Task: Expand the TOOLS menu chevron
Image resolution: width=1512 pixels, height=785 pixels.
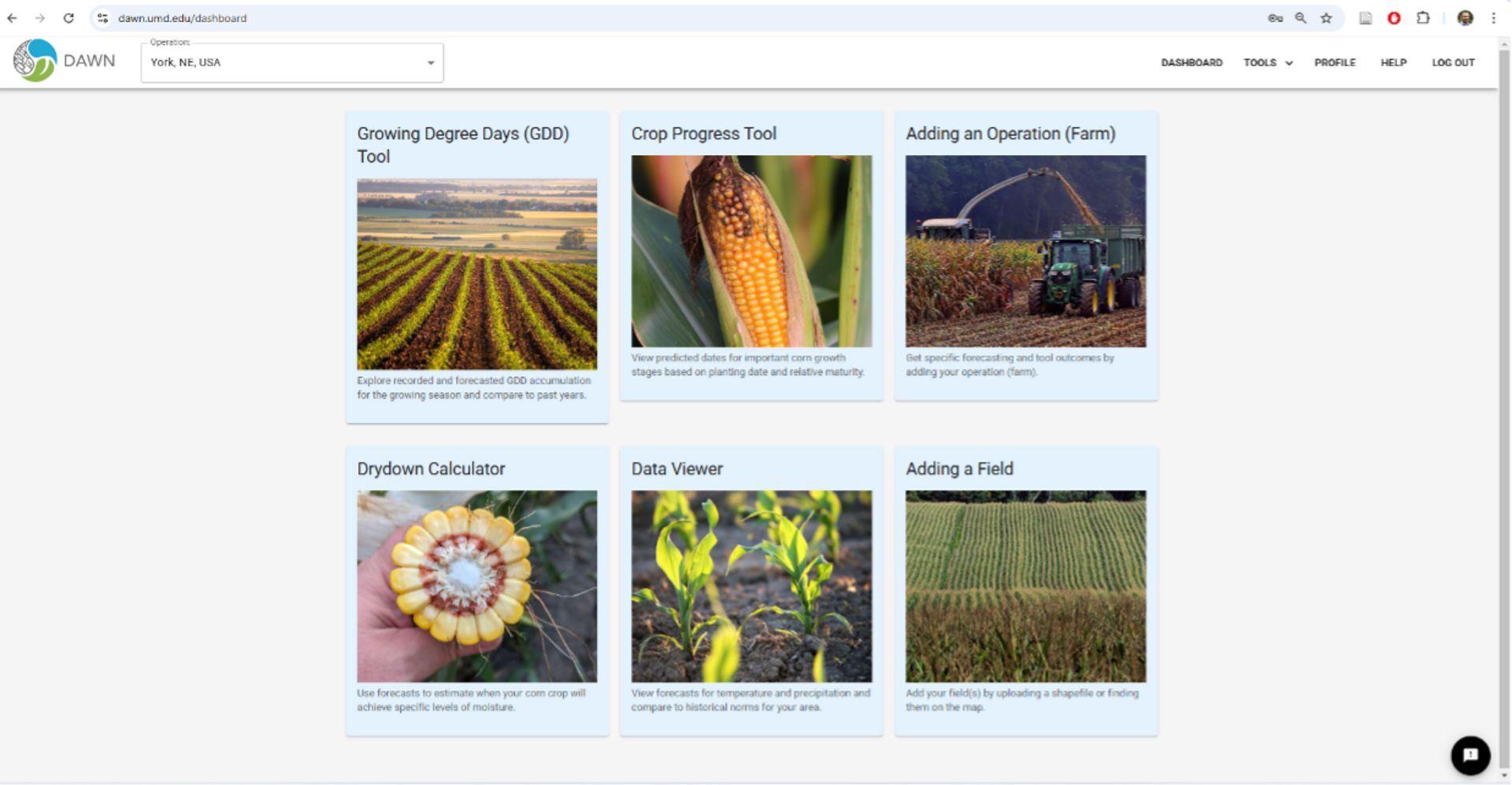Action: pos(1288,62)
